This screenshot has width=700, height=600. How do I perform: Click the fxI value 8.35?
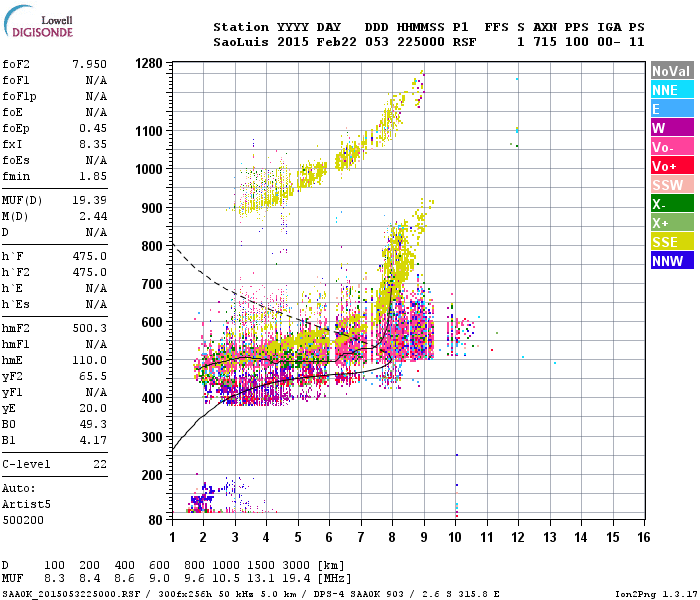click(x=93, y=144)
